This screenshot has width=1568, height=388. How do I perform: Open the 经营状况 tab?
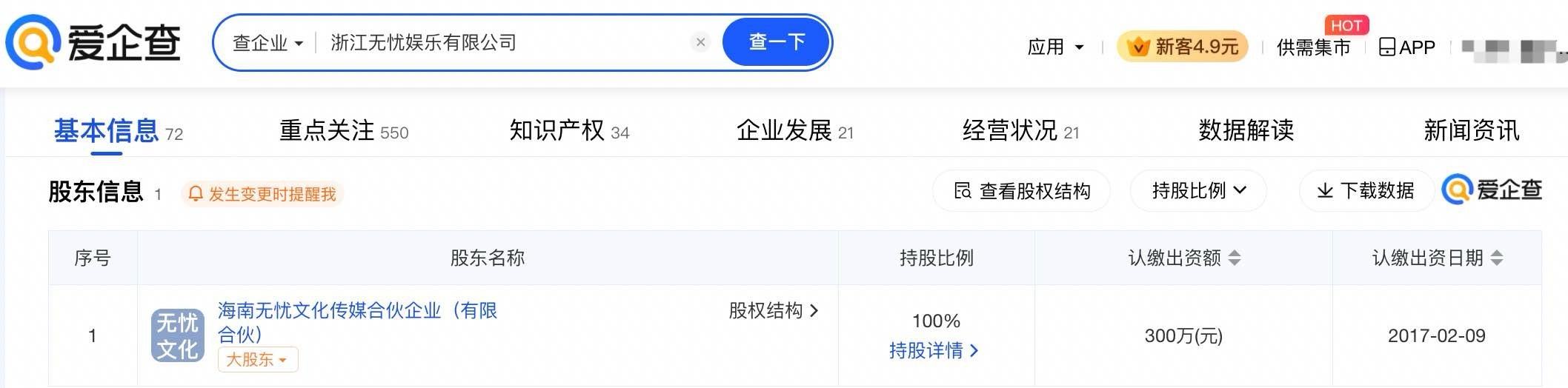point(1020,131)
